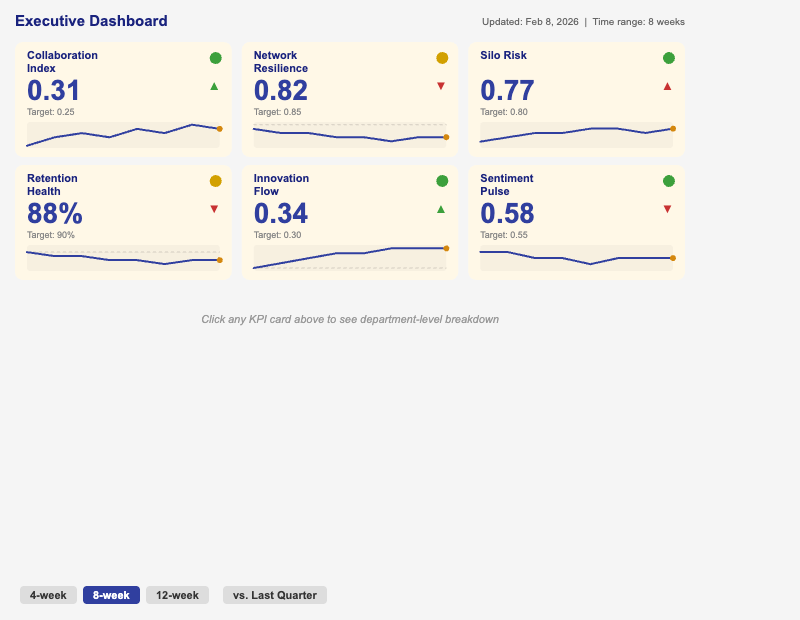Click the green up arrow on Innovation Flow
800x620 pixels.
click(x=441, y=209)
